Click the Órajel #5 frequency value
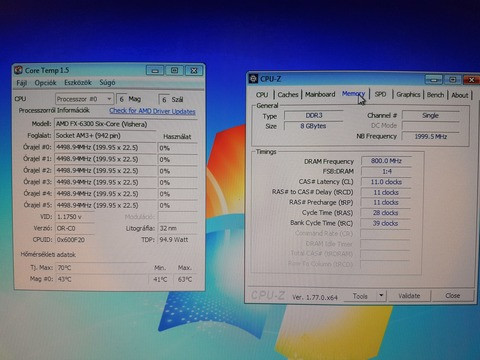480x360 pixels. (105, 205)
